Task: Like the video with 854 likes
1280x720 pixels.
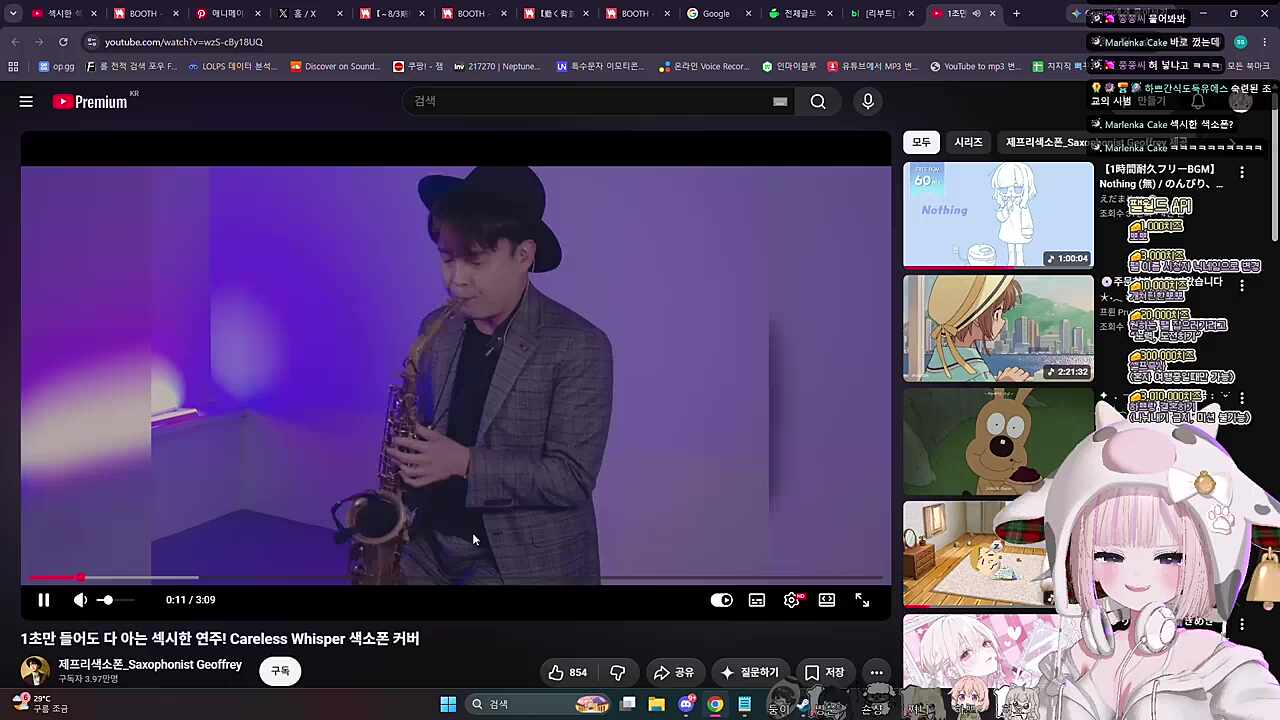Action: 567,672
